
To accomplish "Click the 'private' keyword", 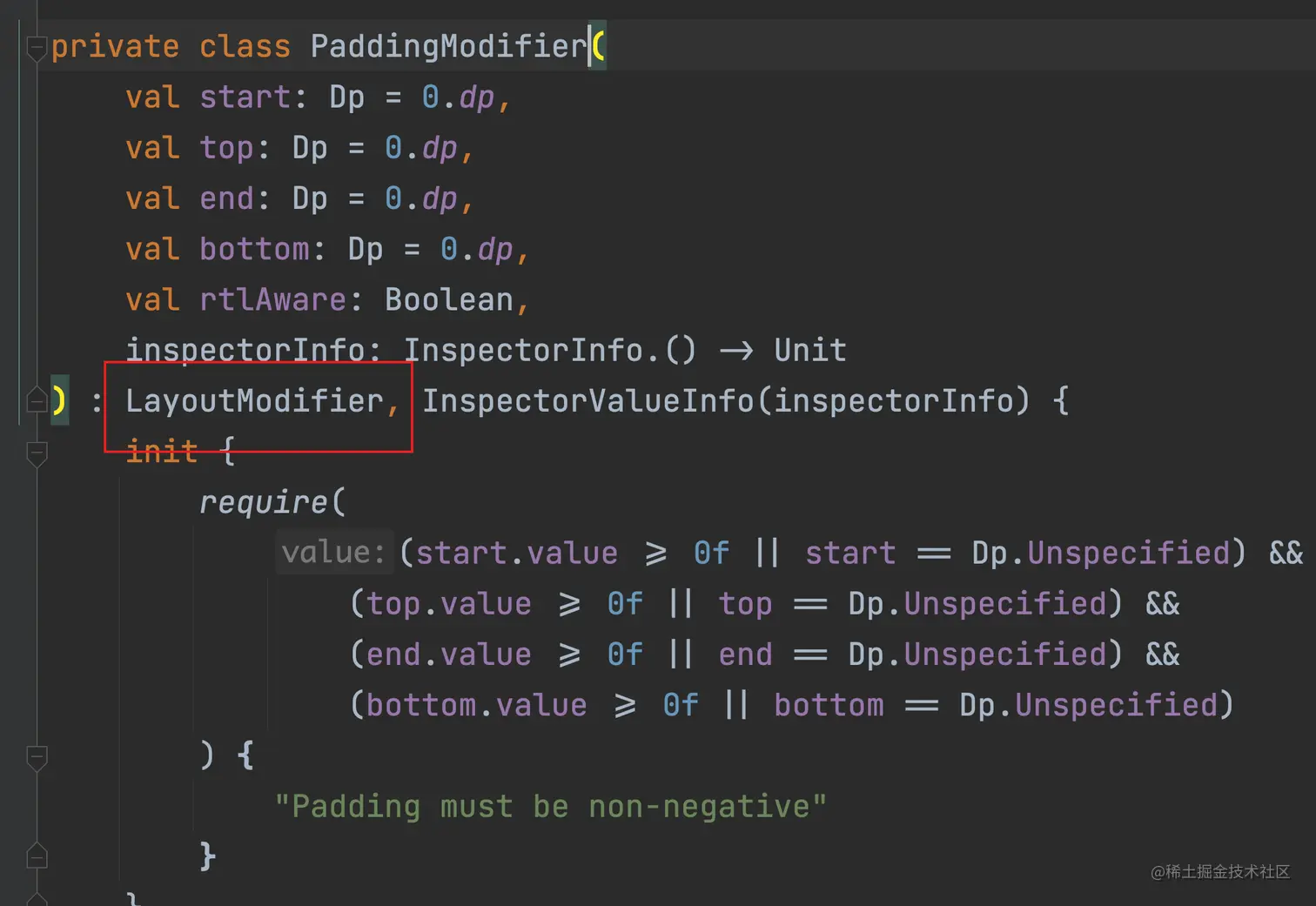I will [x=115, y=46].
